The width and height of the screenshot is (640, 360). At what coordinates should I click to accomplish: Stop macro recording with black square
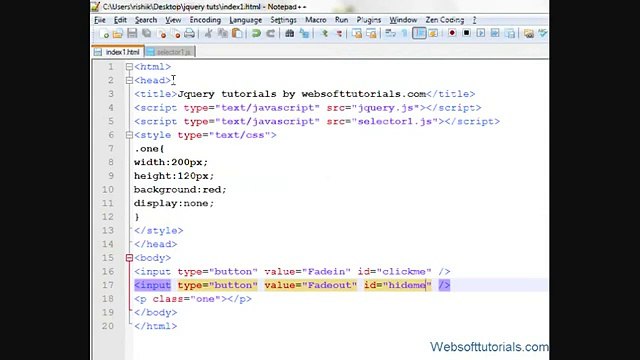(x=467, y=33)
